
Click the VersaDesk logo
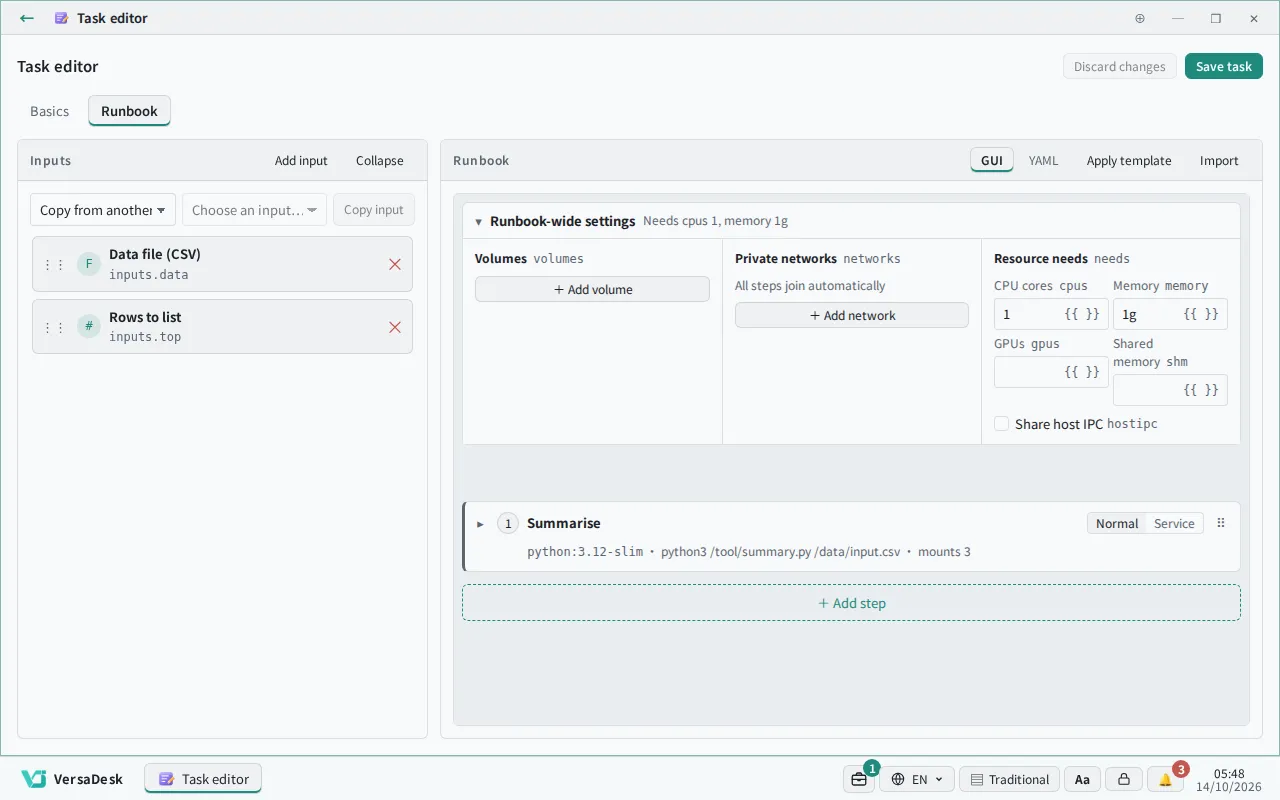(x=72, y=779)
